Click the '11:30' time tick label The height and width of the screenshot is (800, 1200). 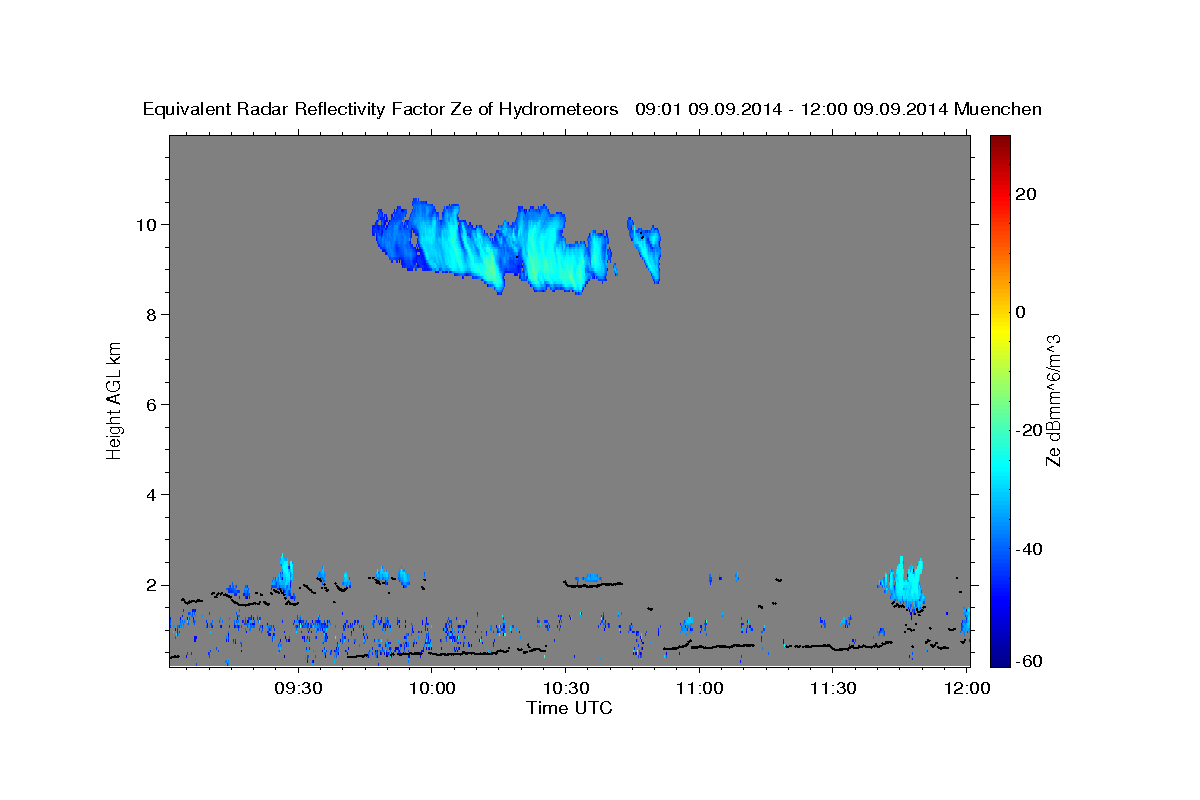point(832,688)
